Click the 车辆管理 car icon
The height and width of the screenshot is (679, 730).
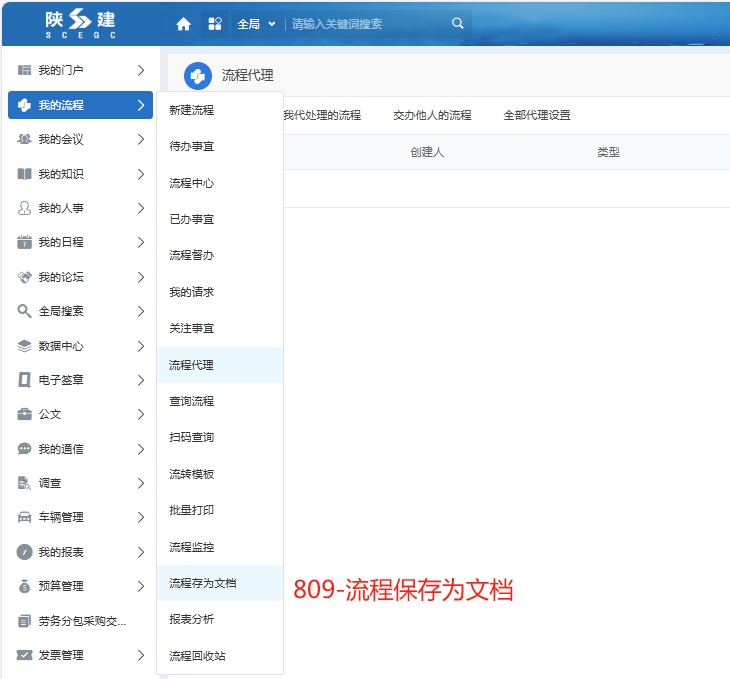coord(25,517)
